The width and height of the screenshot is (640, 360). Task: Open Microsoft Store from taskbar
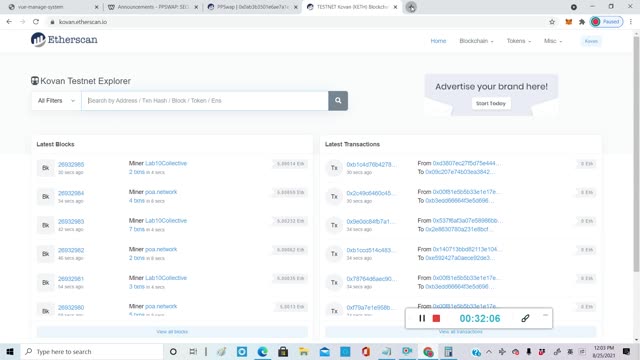283,351
